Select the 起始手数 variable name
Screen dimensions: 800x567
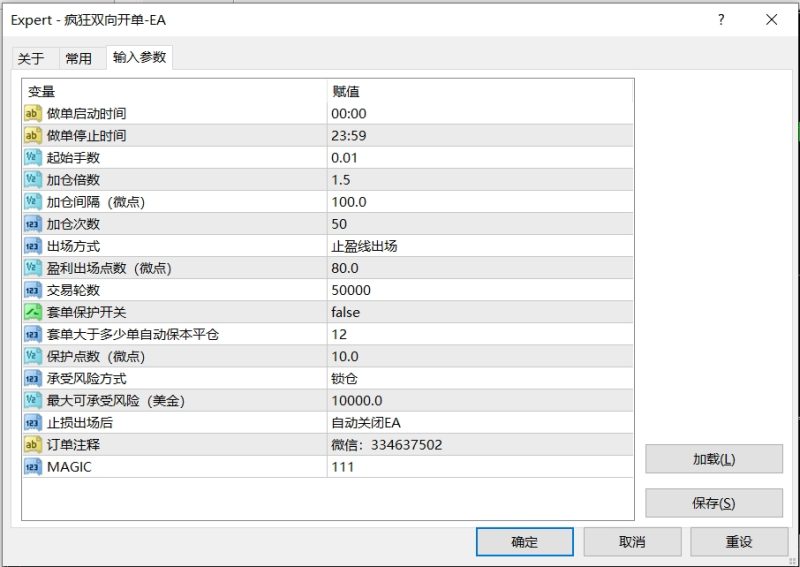point(73,157)
